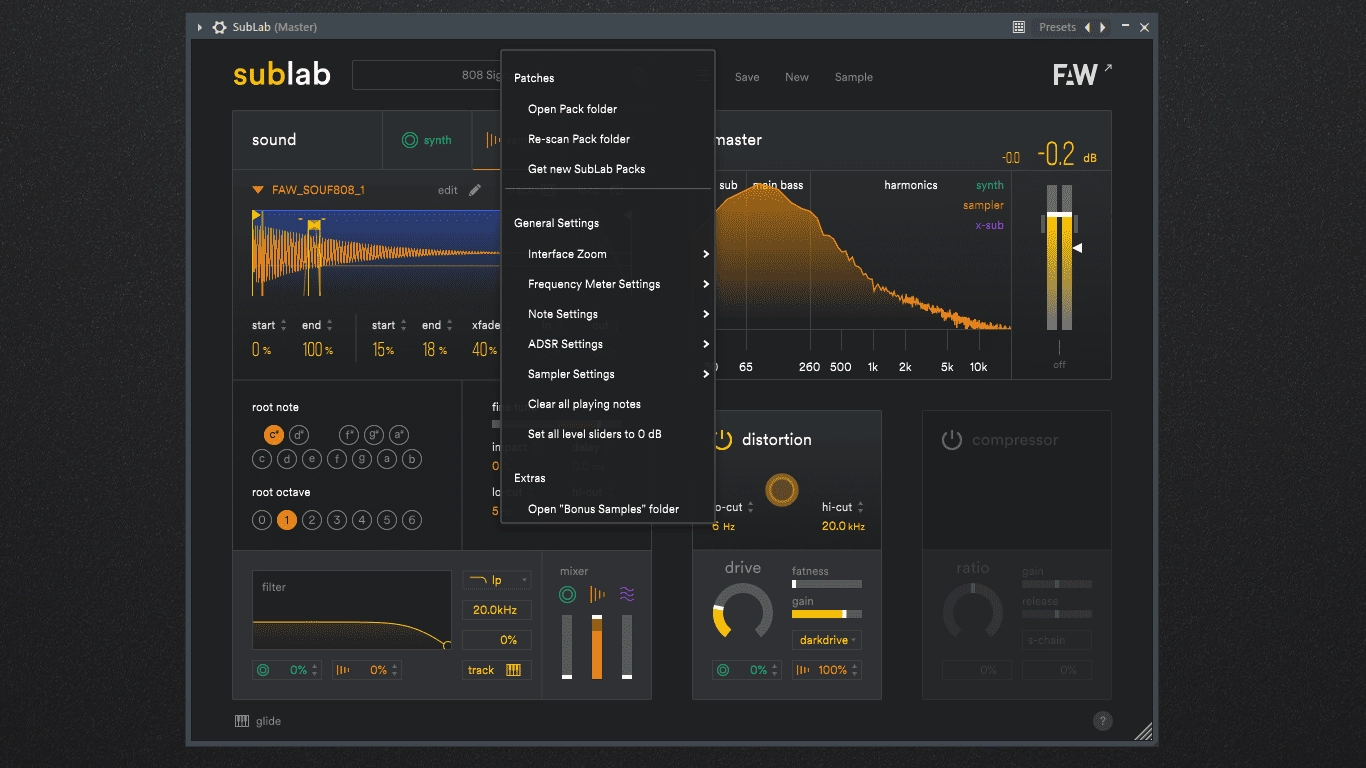Expand Interface Zoom submenu
1366x768 pixels.
(x=608, y=254)
